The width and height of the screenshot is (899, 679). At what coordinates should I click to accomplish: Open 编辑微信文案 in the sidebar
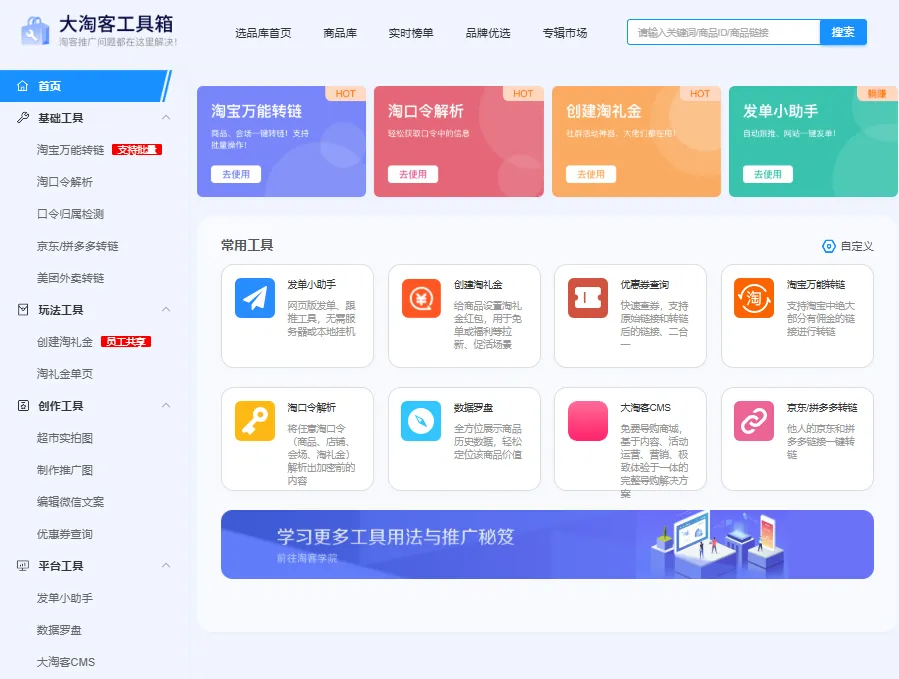[71, 502]
